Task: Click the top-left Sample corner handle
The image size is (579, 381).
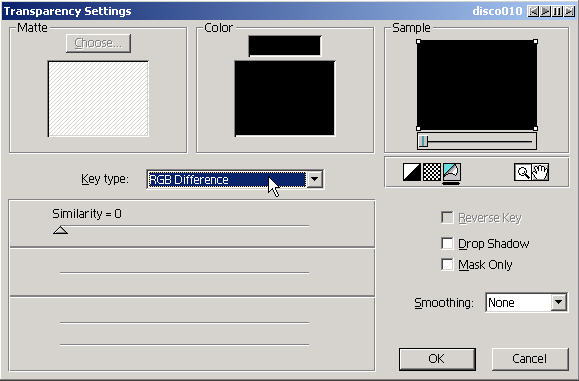Action: pyautogui.click(x=418, y=41)
